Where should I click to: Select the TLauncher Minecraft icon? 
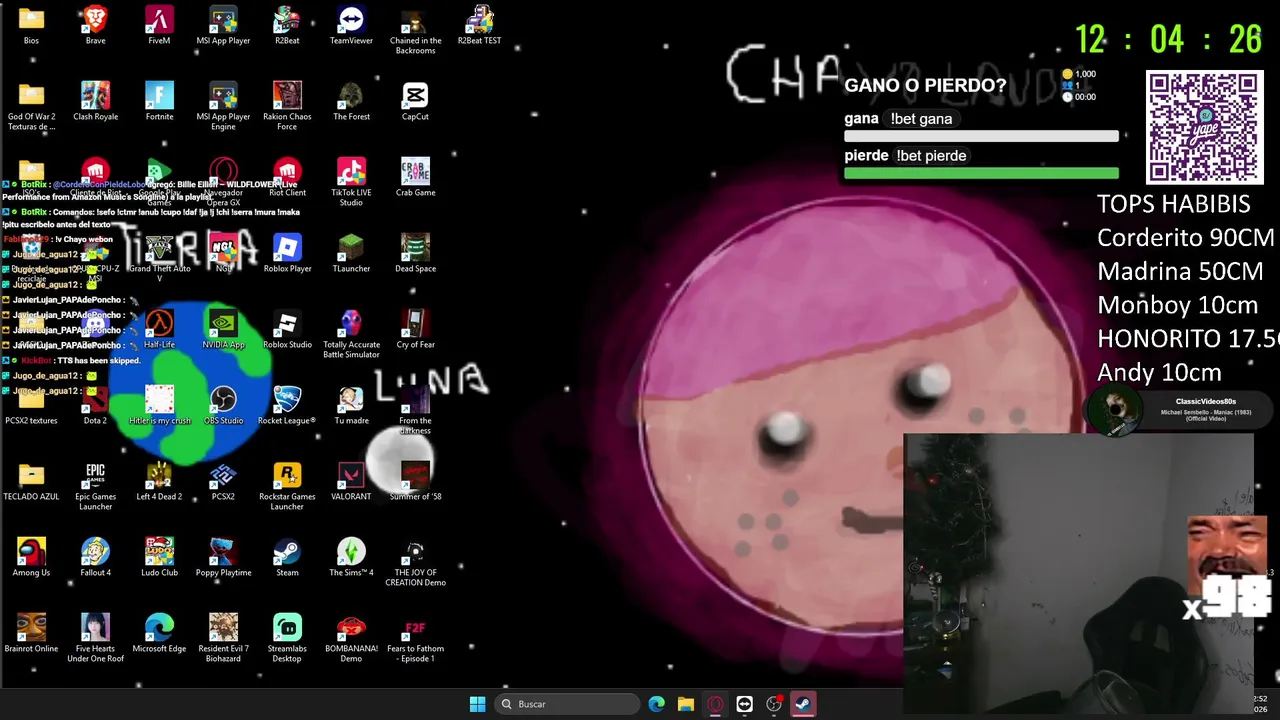[x=351, y=254]
